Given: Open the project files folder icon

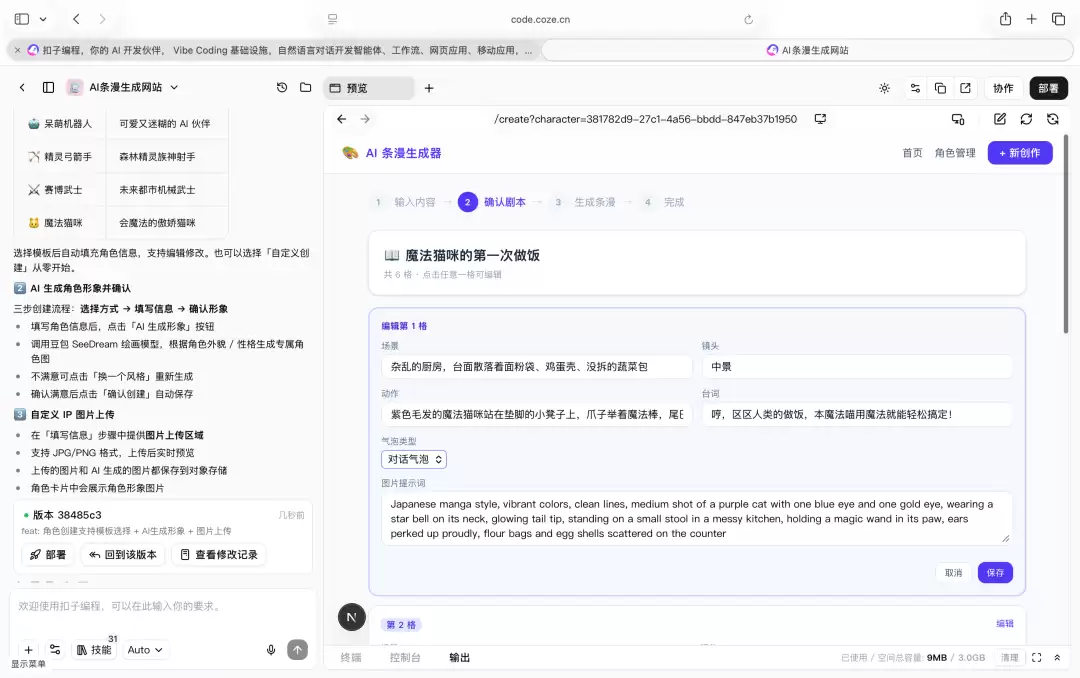Looking at the screenshot, I should [x=306, y=88].
